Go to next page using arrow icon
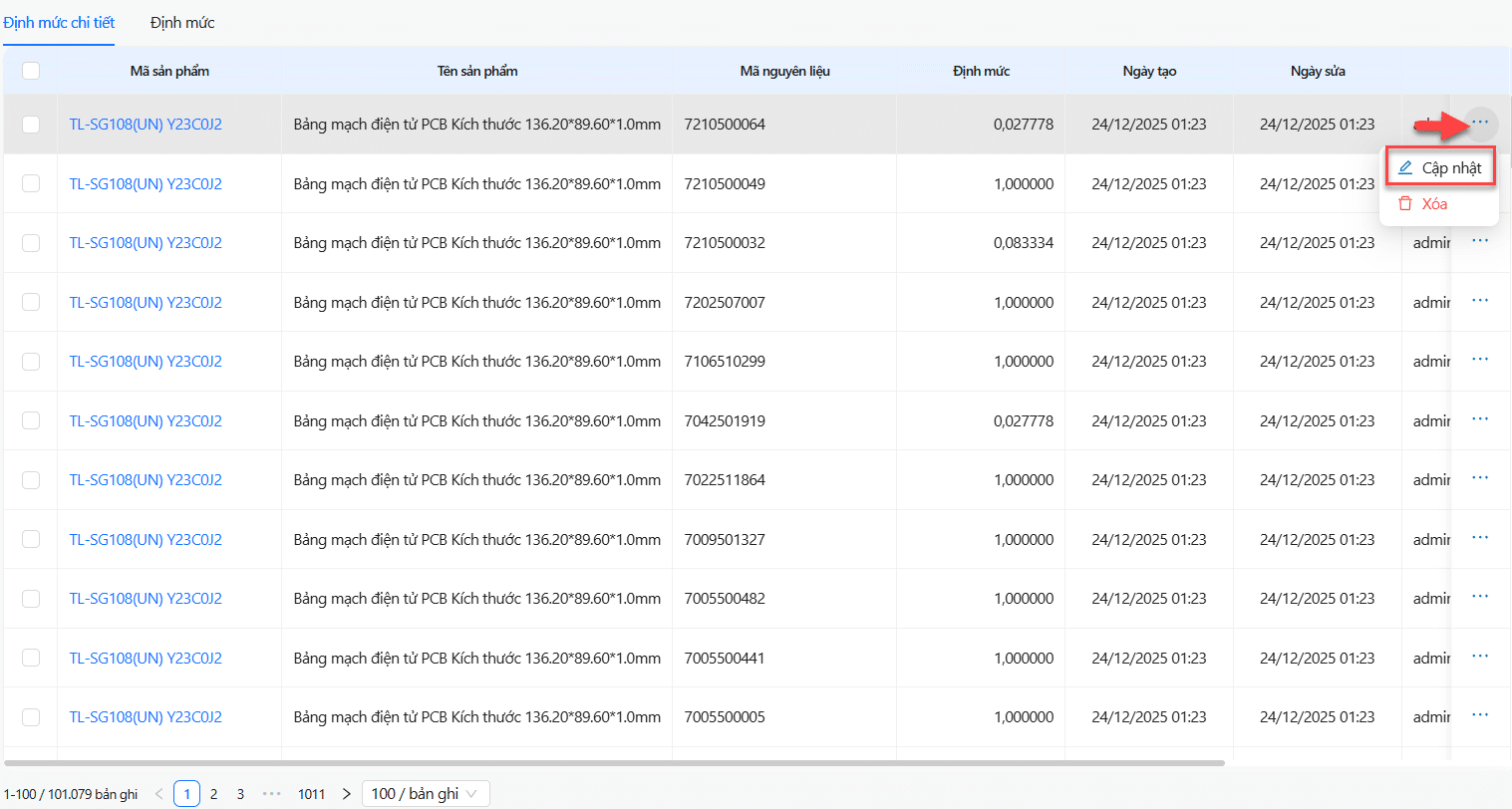 tap(346, 794)
